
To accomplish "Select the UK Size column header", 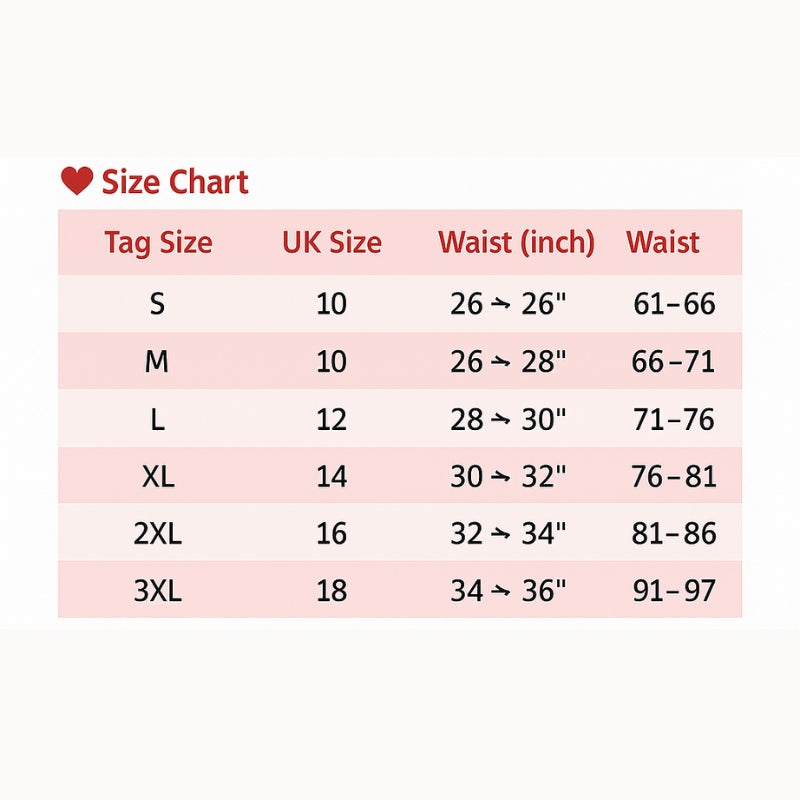I will (x=332, y=242).
